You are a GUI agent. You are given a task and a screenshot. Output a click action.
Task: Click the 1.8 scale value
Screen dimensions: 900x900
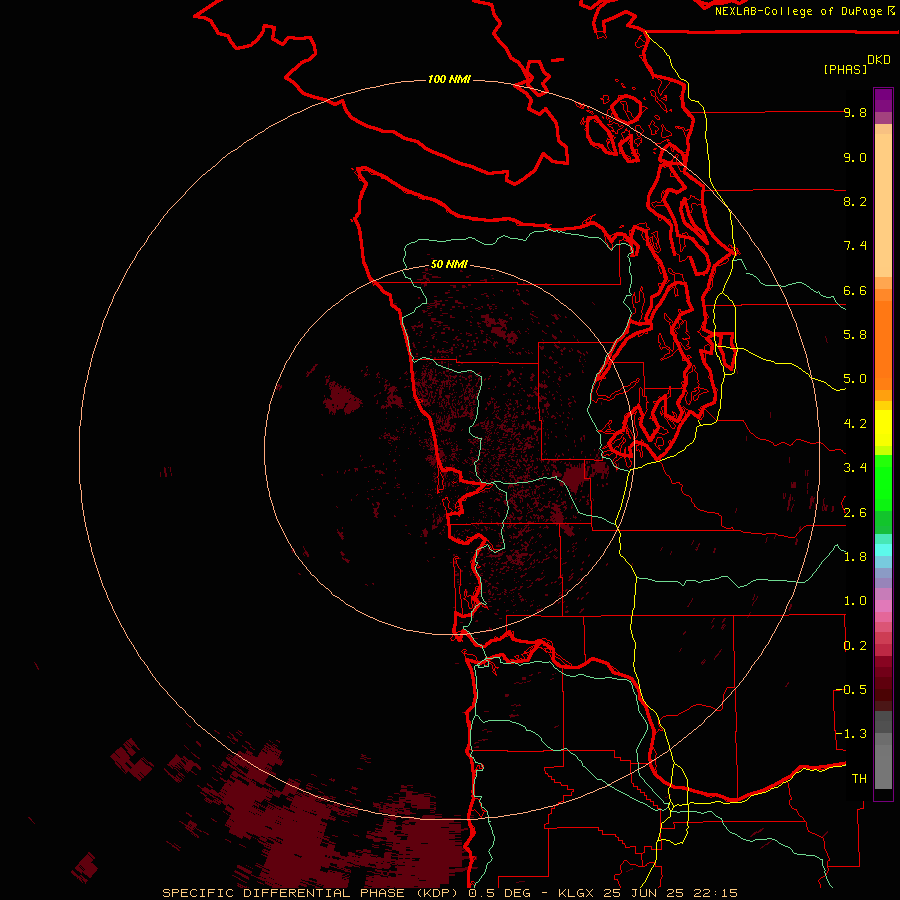855,557
